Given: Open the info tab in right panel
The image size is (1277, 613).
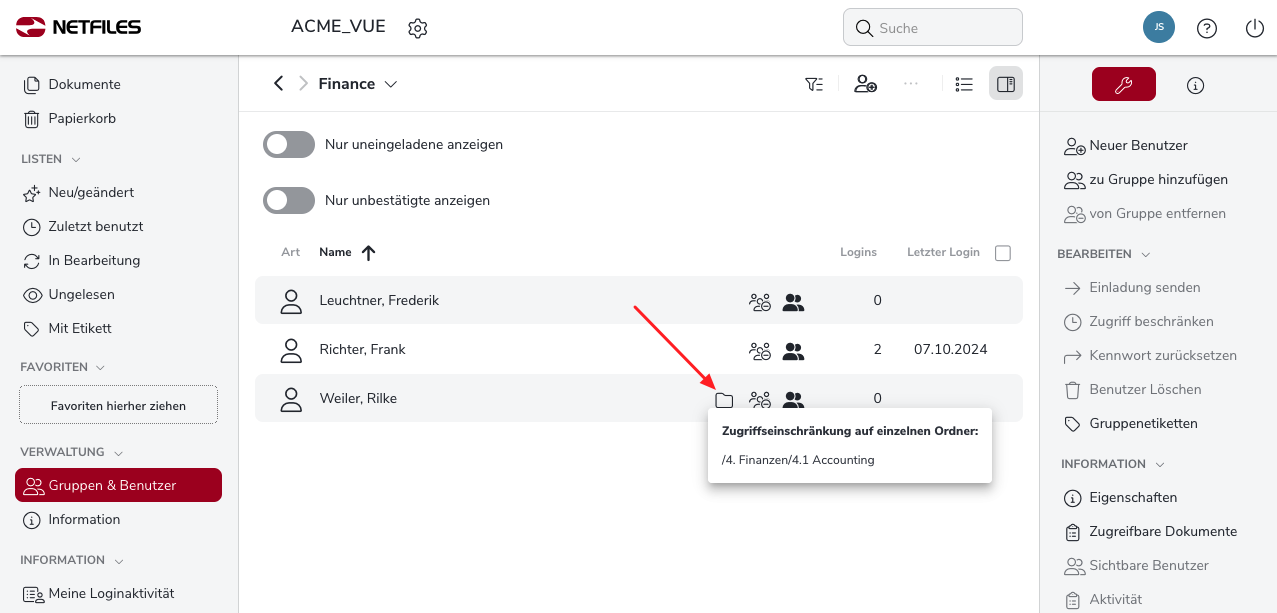Looking at the screenshot, I should click(x=1195, y=85).
